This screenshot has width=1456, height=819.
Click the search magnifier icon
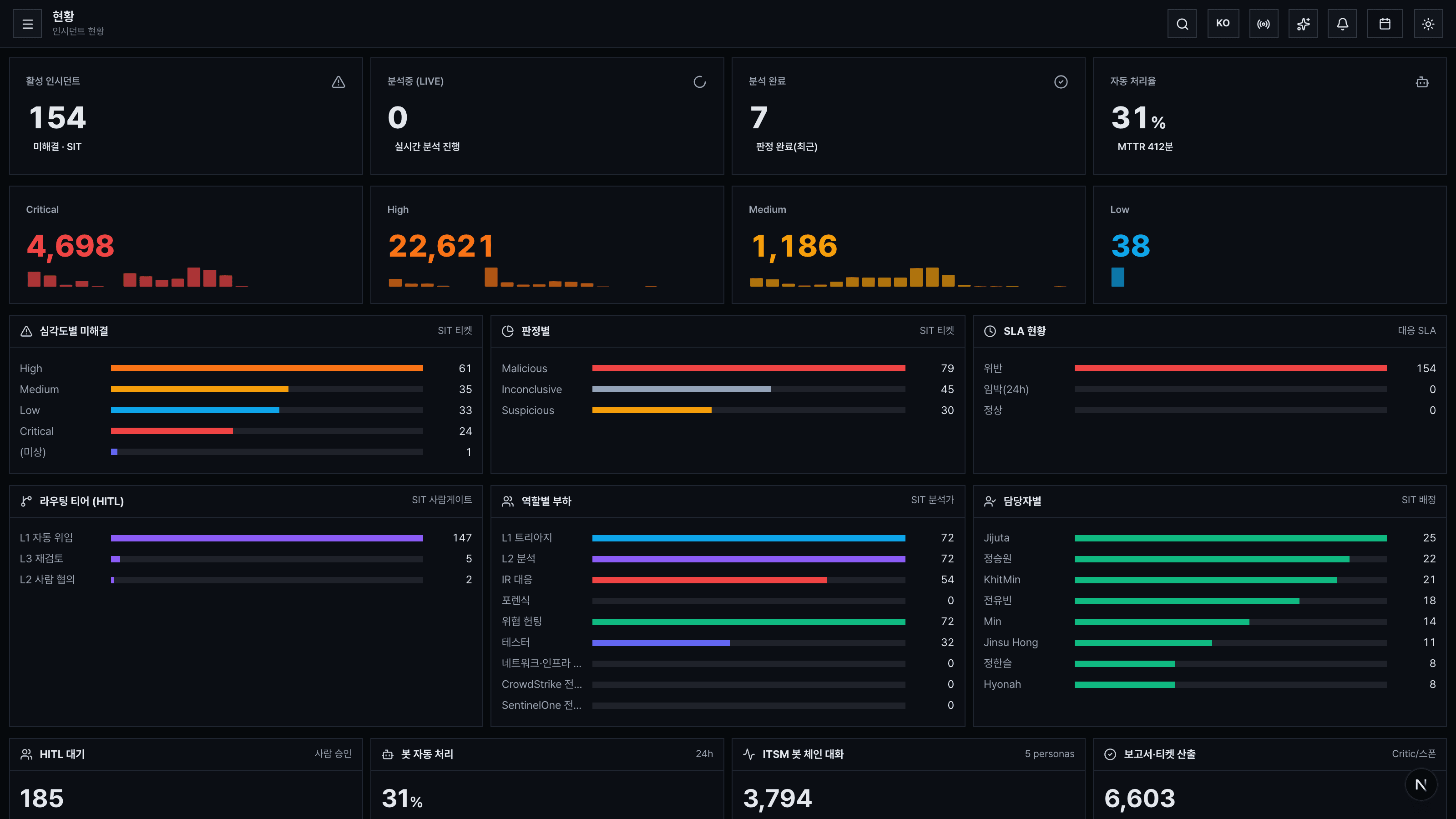click(1182, 24)
